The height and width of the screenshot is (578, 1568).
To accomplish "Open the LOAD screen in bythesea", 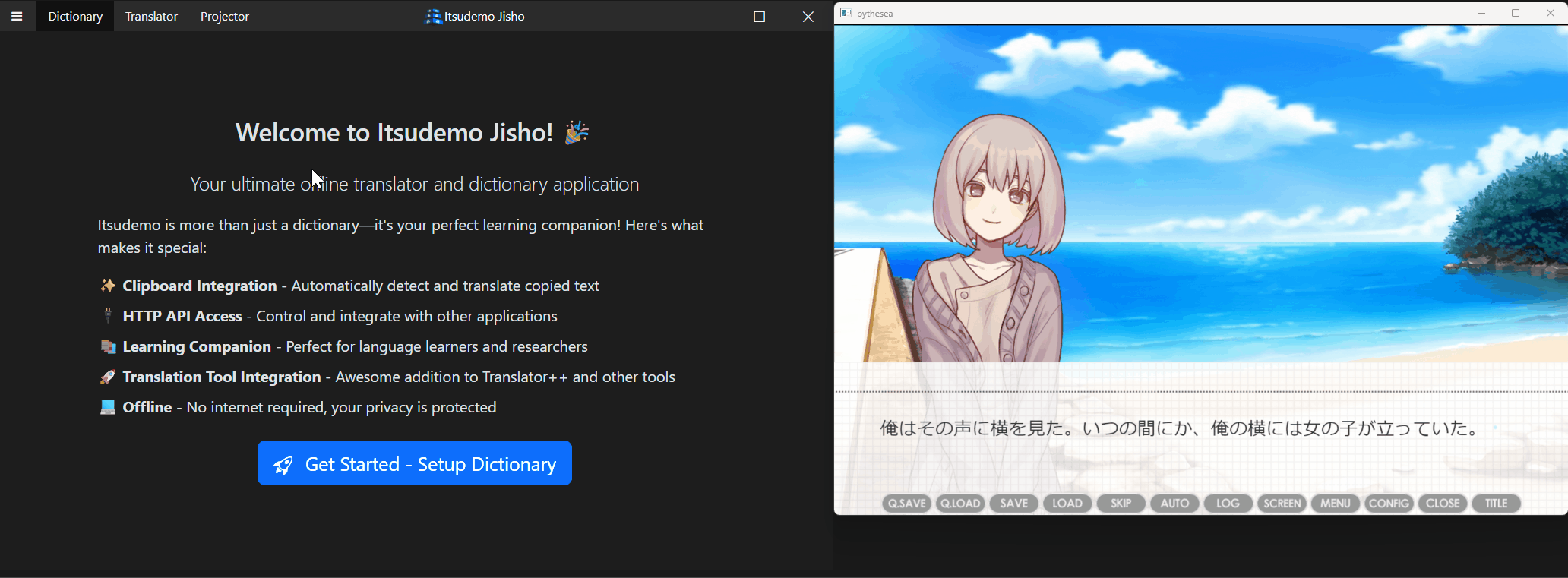I will coord(1067,504).
